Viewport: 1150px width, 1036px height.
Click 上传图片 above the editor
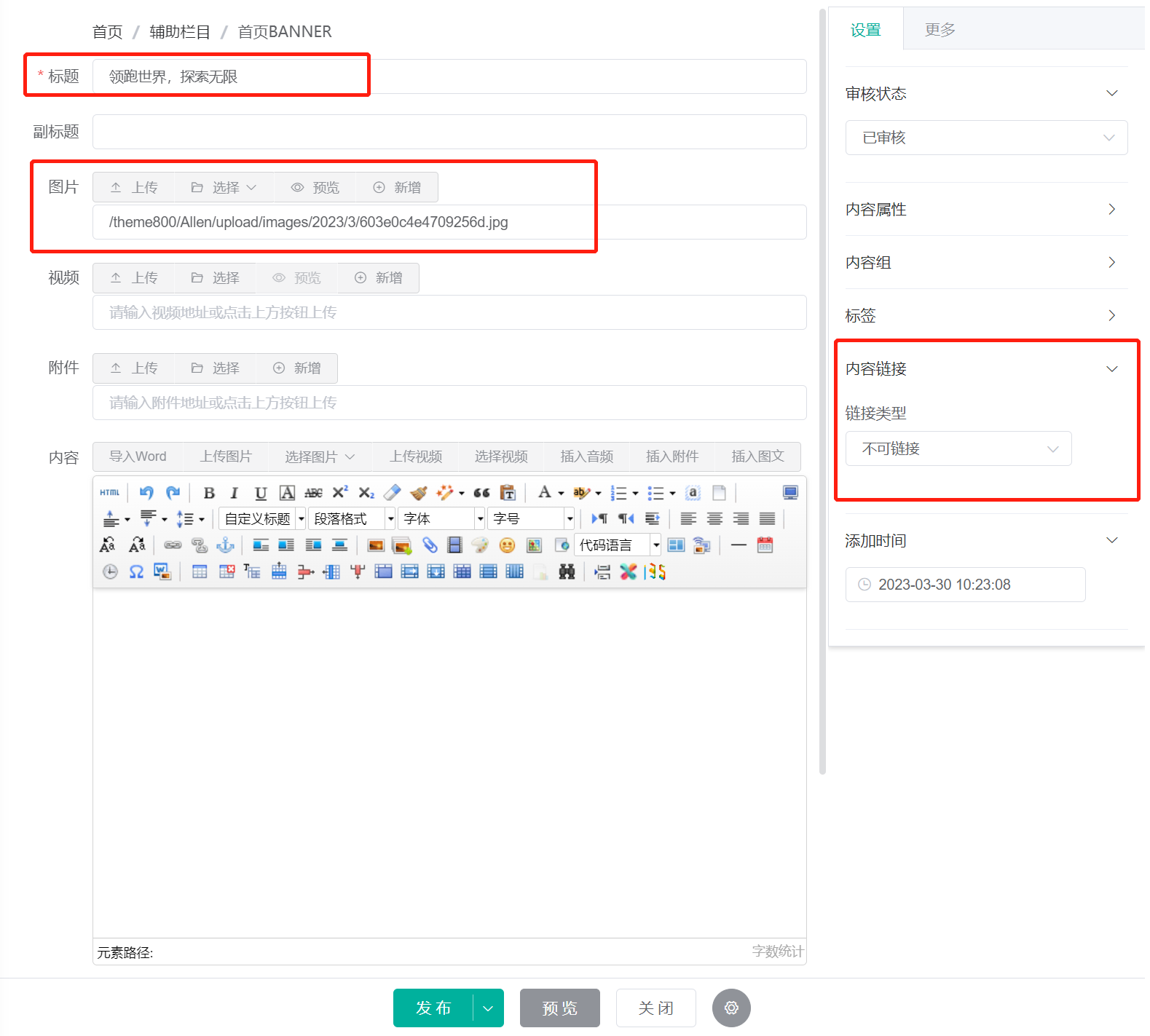[x=226, y=456]
